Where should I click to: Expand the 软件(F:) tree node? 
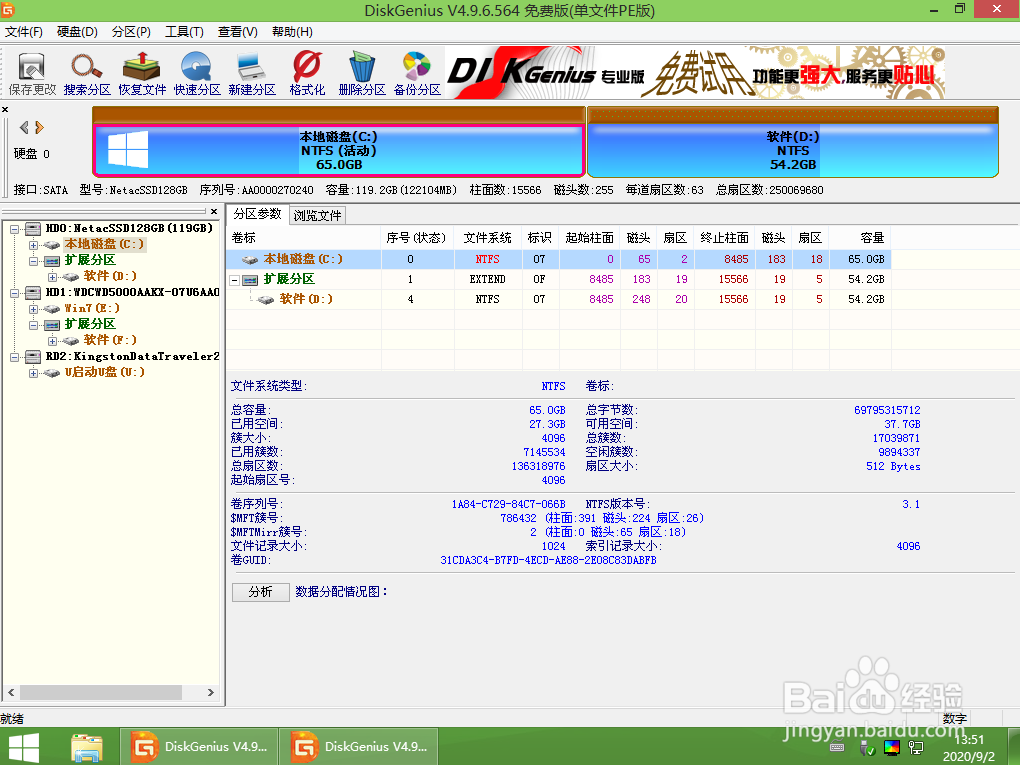(x=52, y=341)
